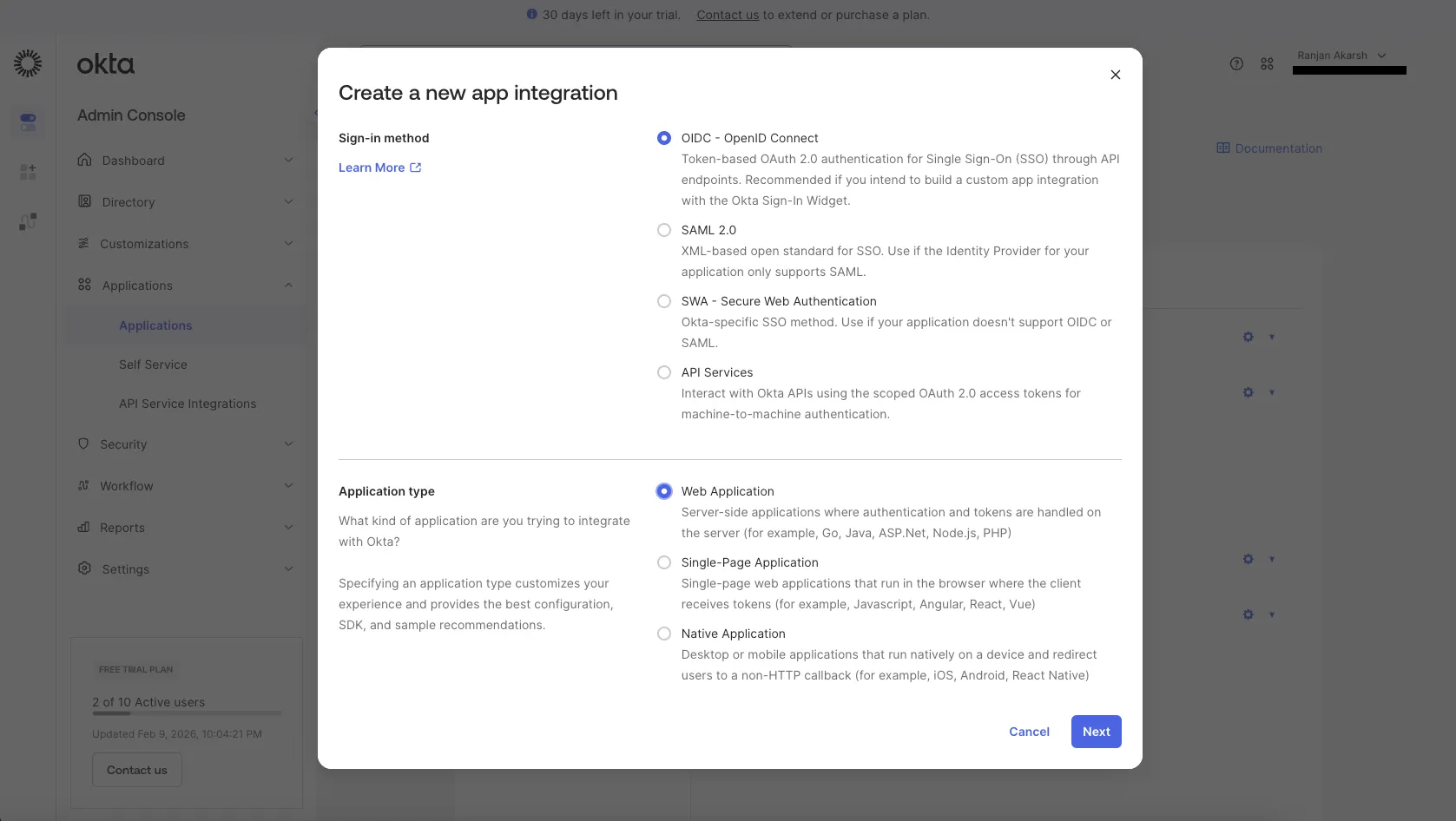The image size is (1456, 821).
Task: Click the external link icon beside Learn More
Action: point(416,167)
